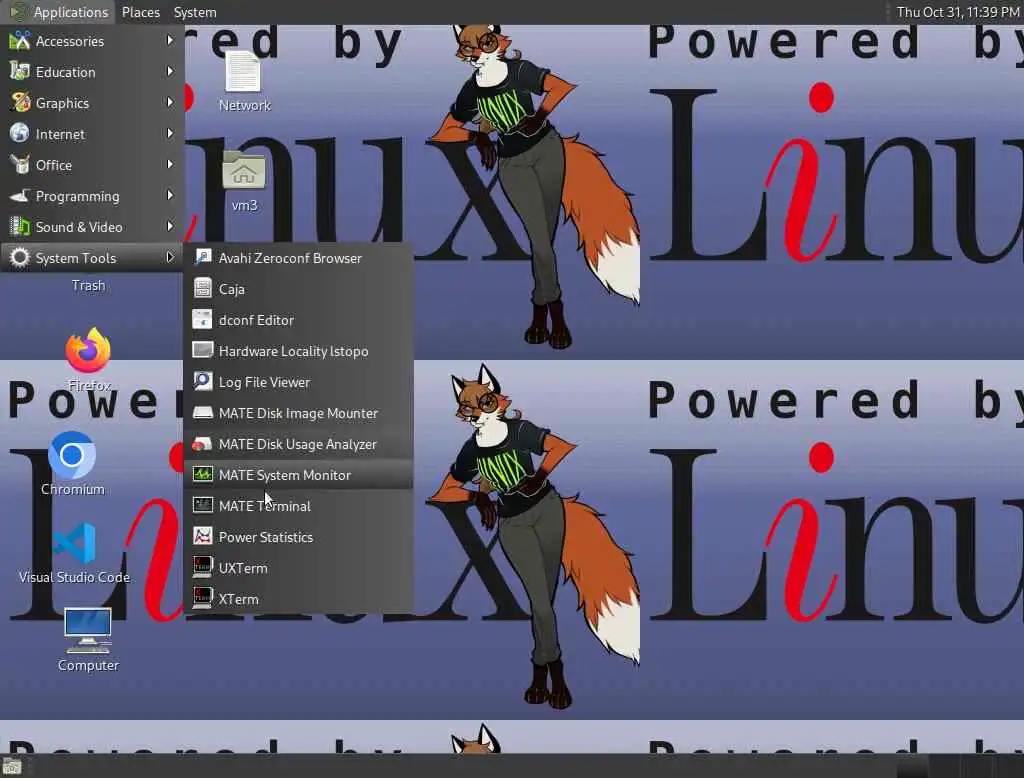Expand the Internet submenu arrow

click(x=170, y=133)
